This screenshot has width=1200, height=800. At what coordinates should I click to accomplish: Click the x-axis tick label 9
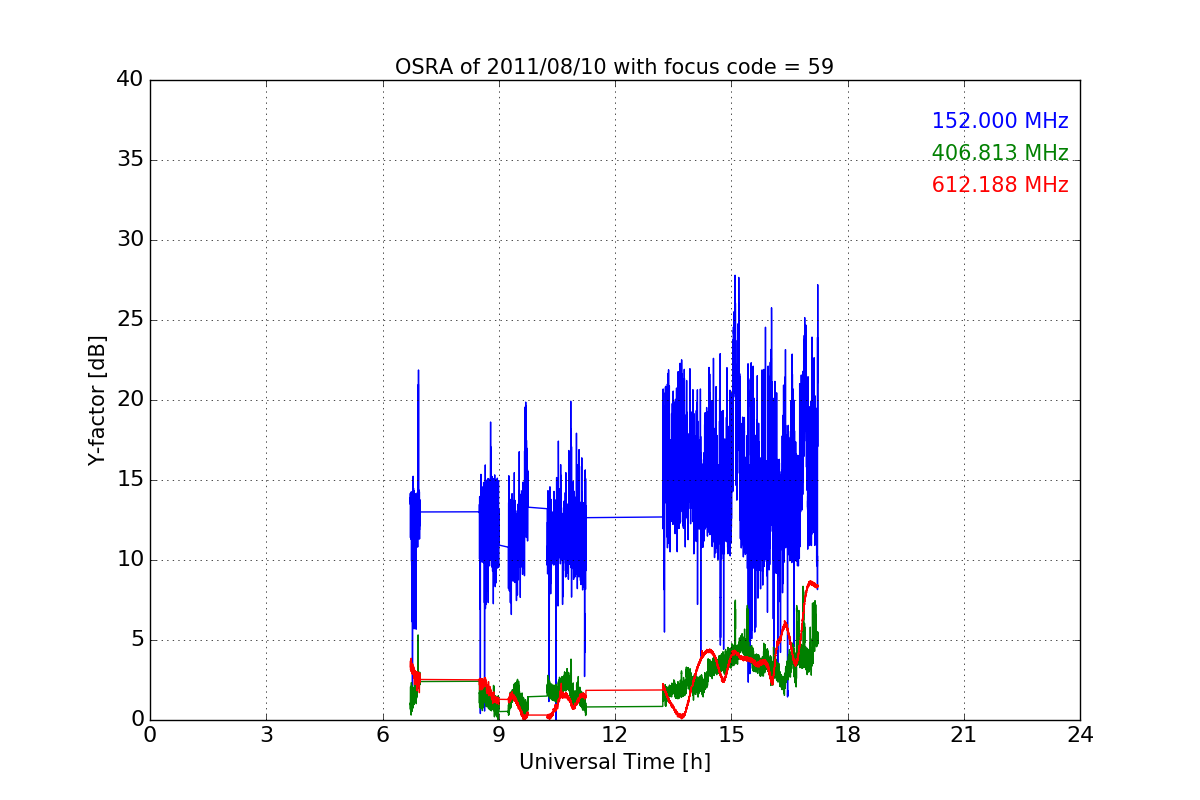[x=499, y=735]
